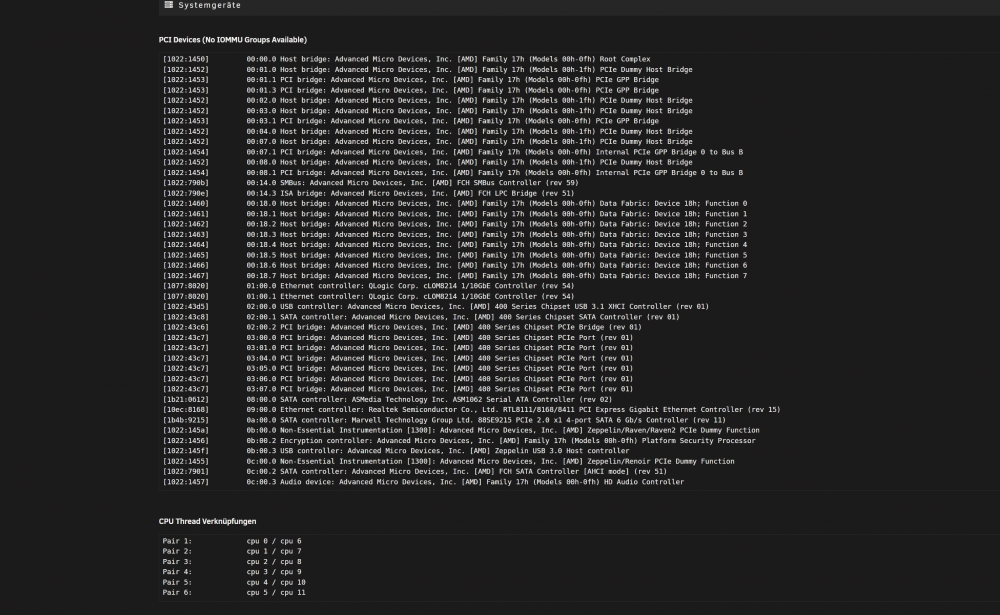Click the HD Audio Controller audio device row
This screenshot has width=1000, height=615.
pyautogui.click(x=423, y=482)
